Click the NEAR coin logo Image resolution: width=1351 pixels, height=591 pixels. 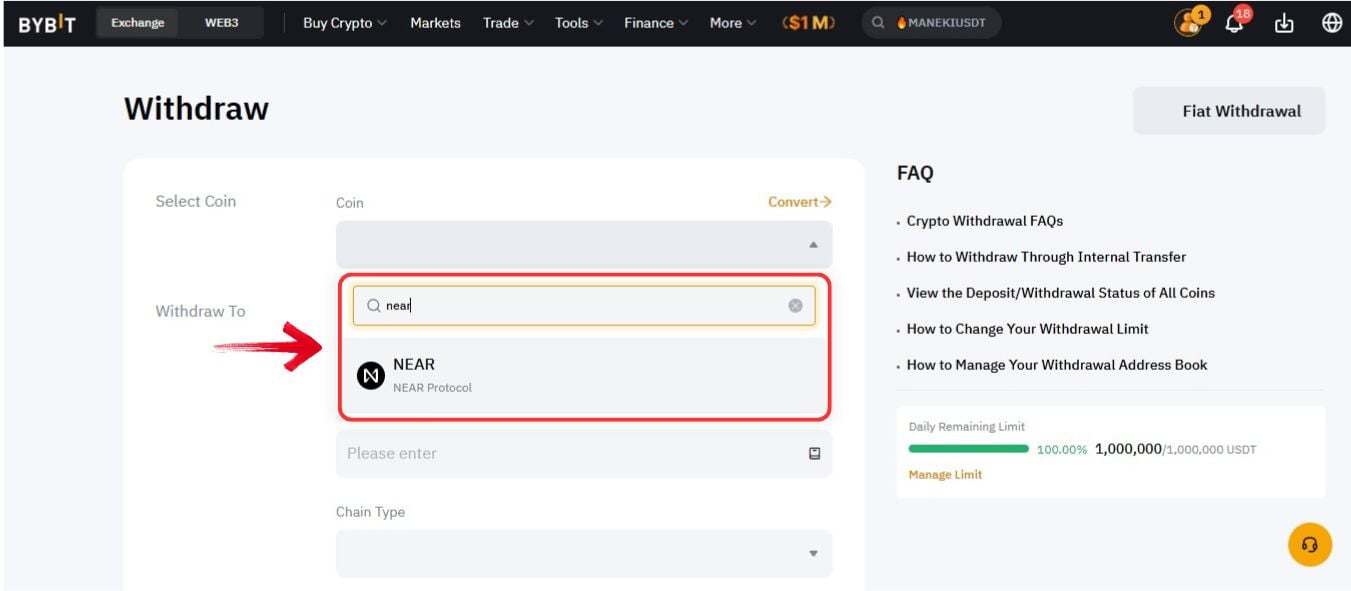(371, 376)
